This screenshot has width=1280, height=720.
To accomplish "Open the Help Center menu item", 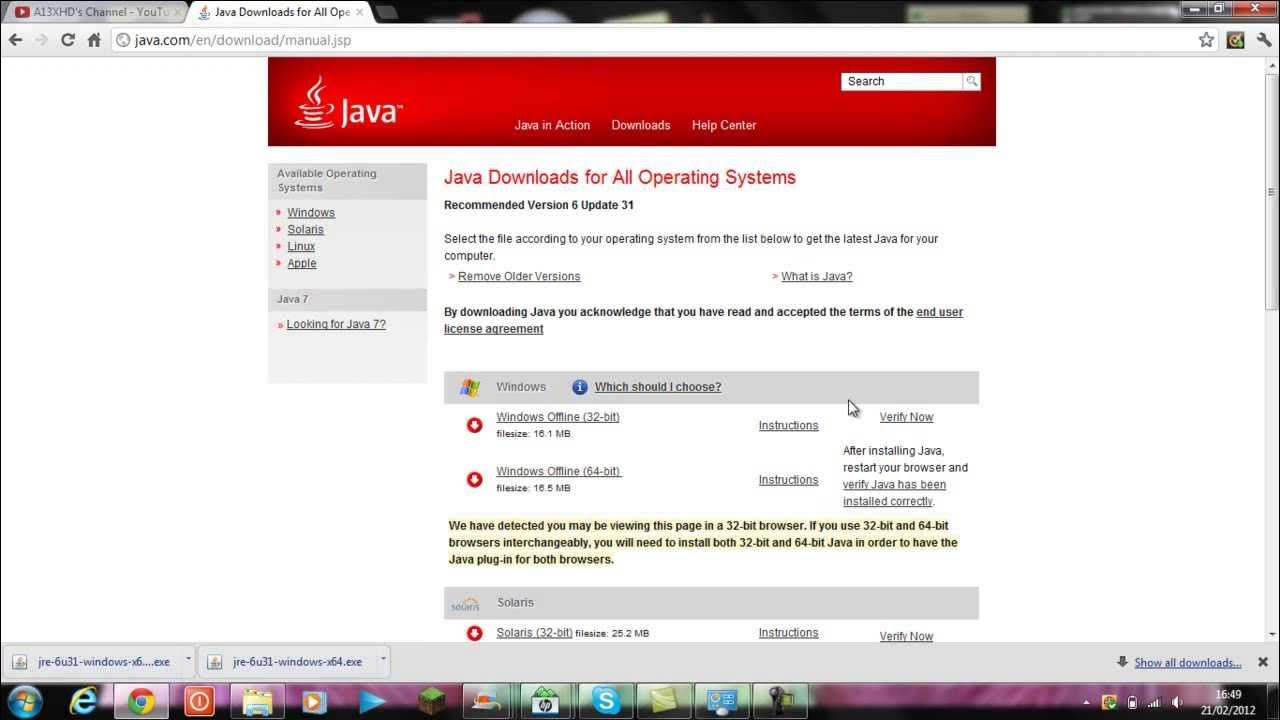I will 724,125.
